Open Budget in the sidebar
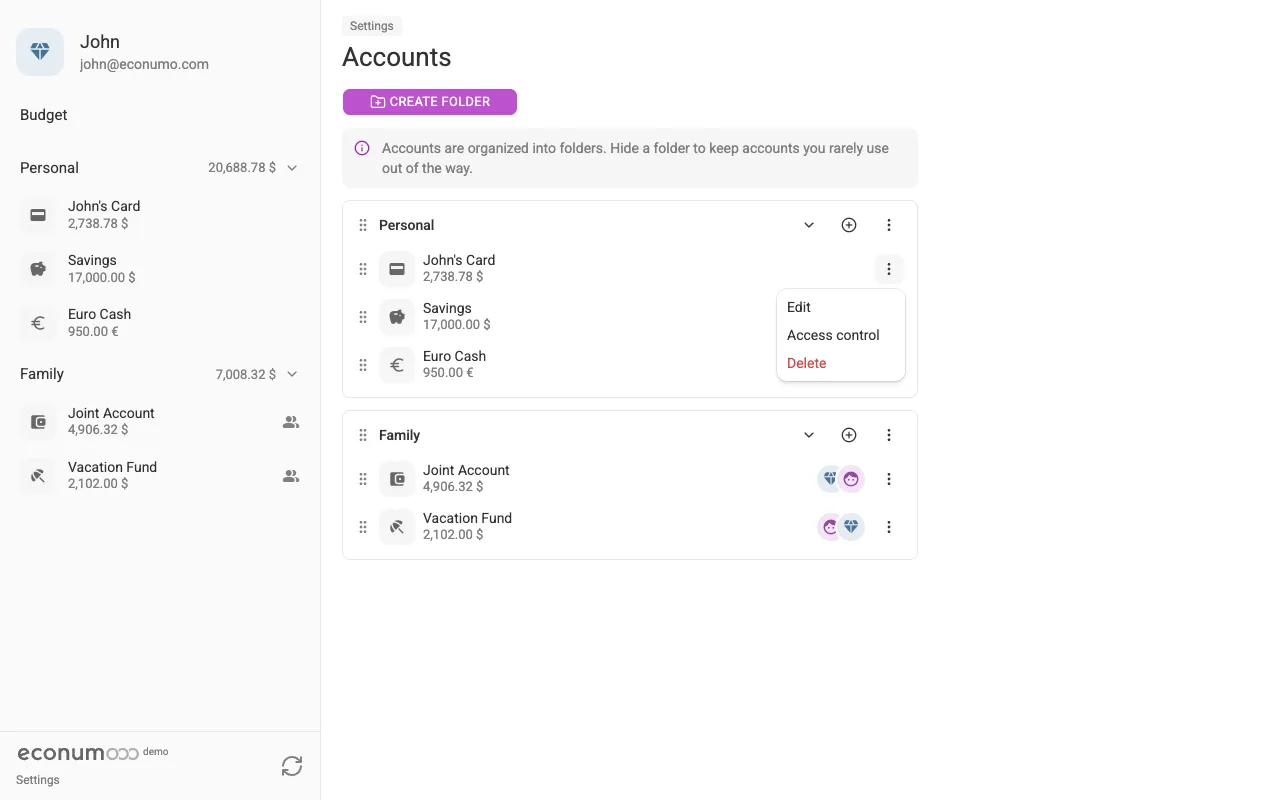 point(44,115)
